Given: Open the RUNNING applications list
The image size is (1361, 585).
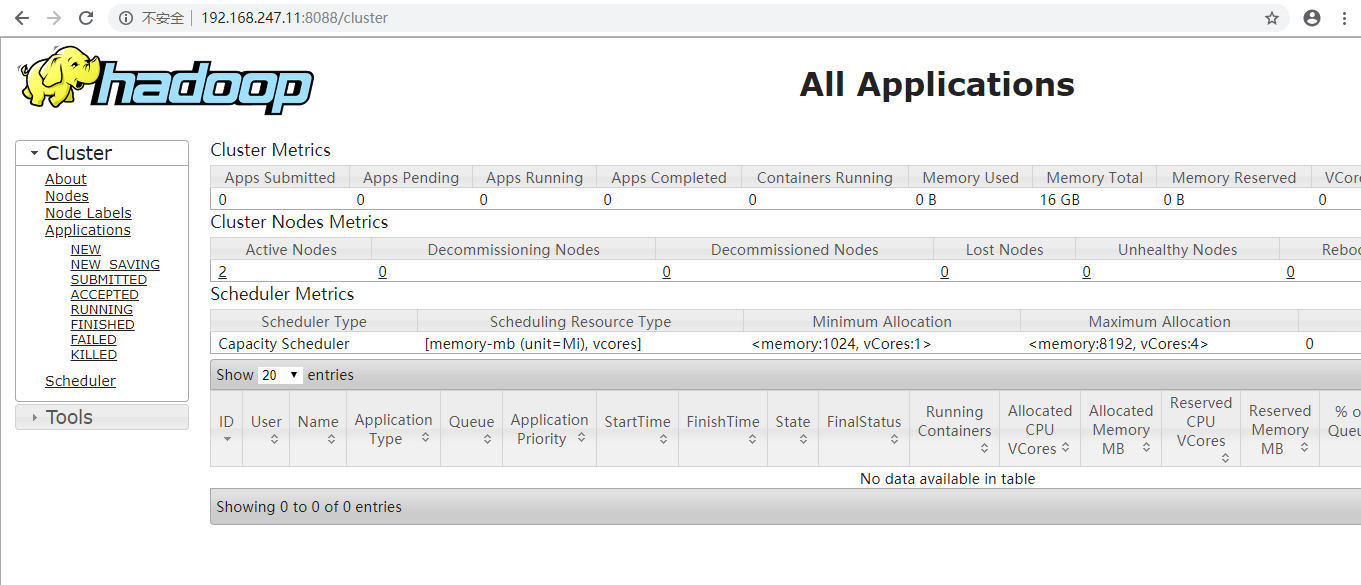Looking at the screenshot, I should coord(101,309).
